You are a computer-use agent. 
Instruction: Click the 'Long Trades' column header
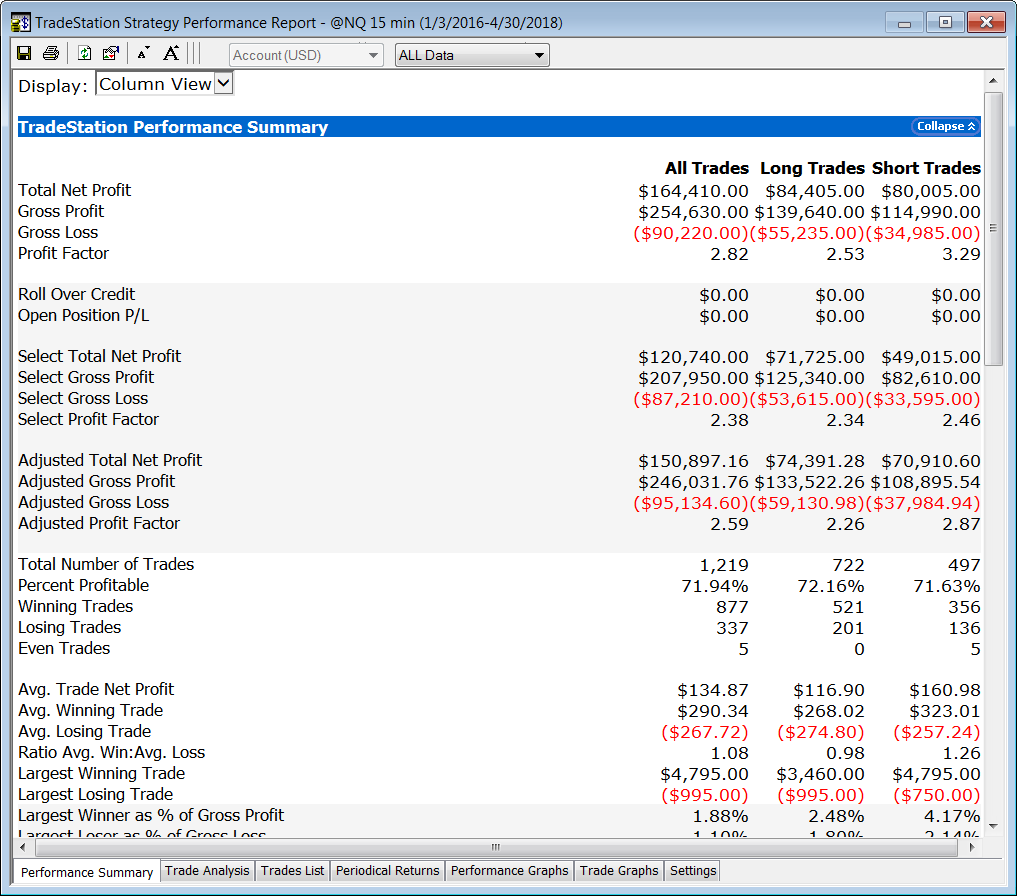tap(813, 169)
